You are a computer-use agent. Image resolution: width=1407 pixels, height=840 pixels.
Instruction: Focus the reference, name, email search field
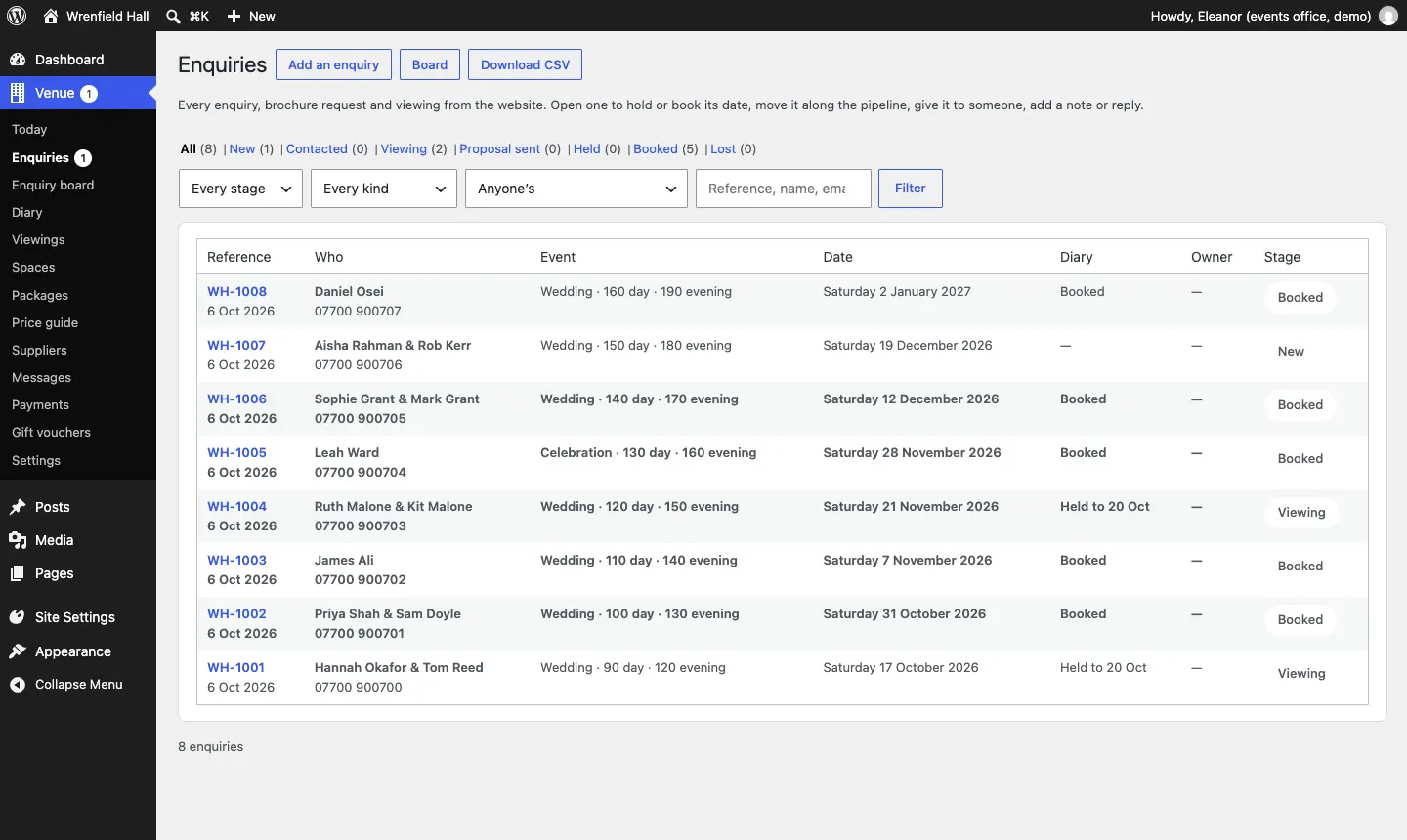[x=784, y=189]
